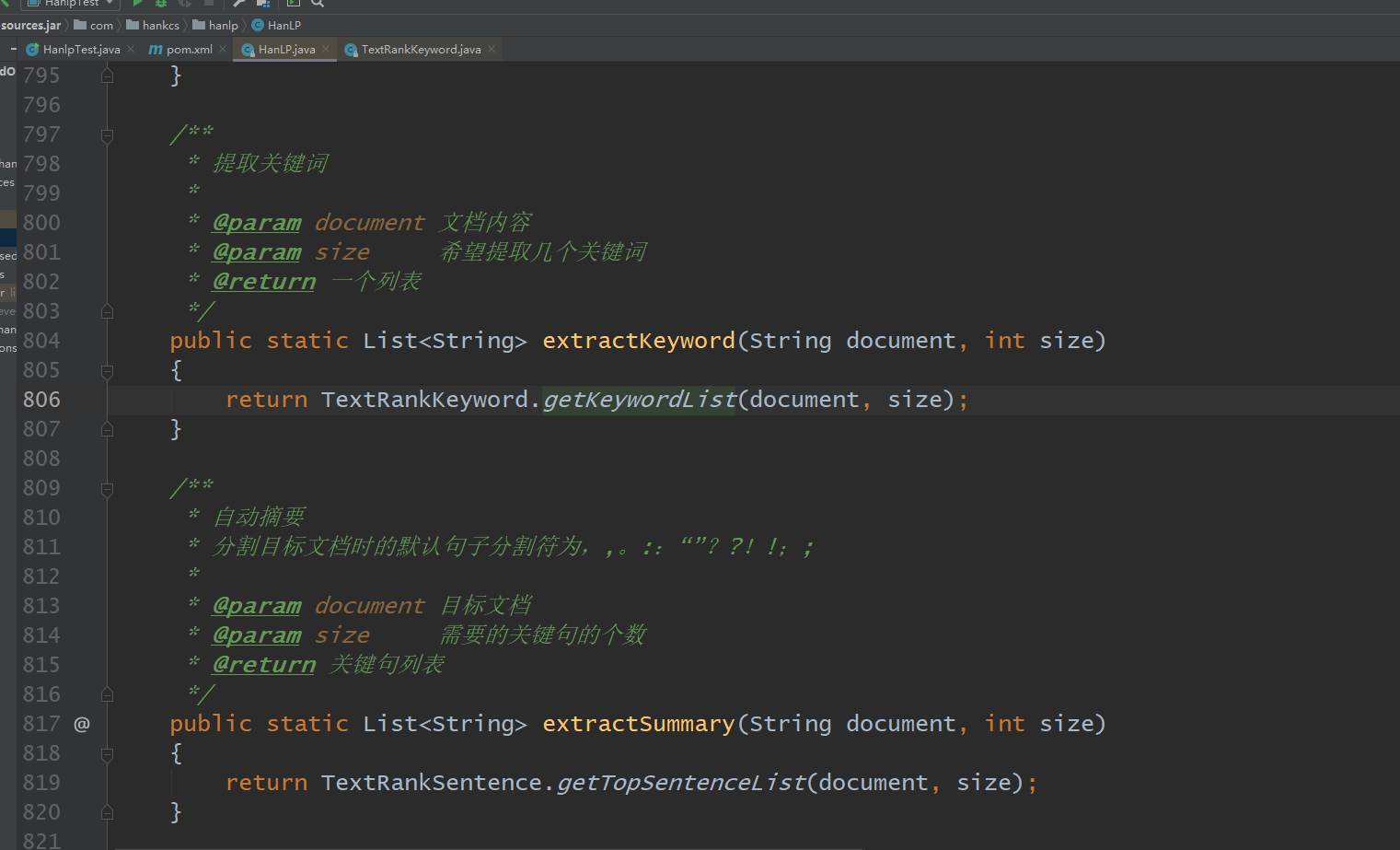Click line number 819 in the gutter
1400x850 pixels.
click(x=41, y=783)
